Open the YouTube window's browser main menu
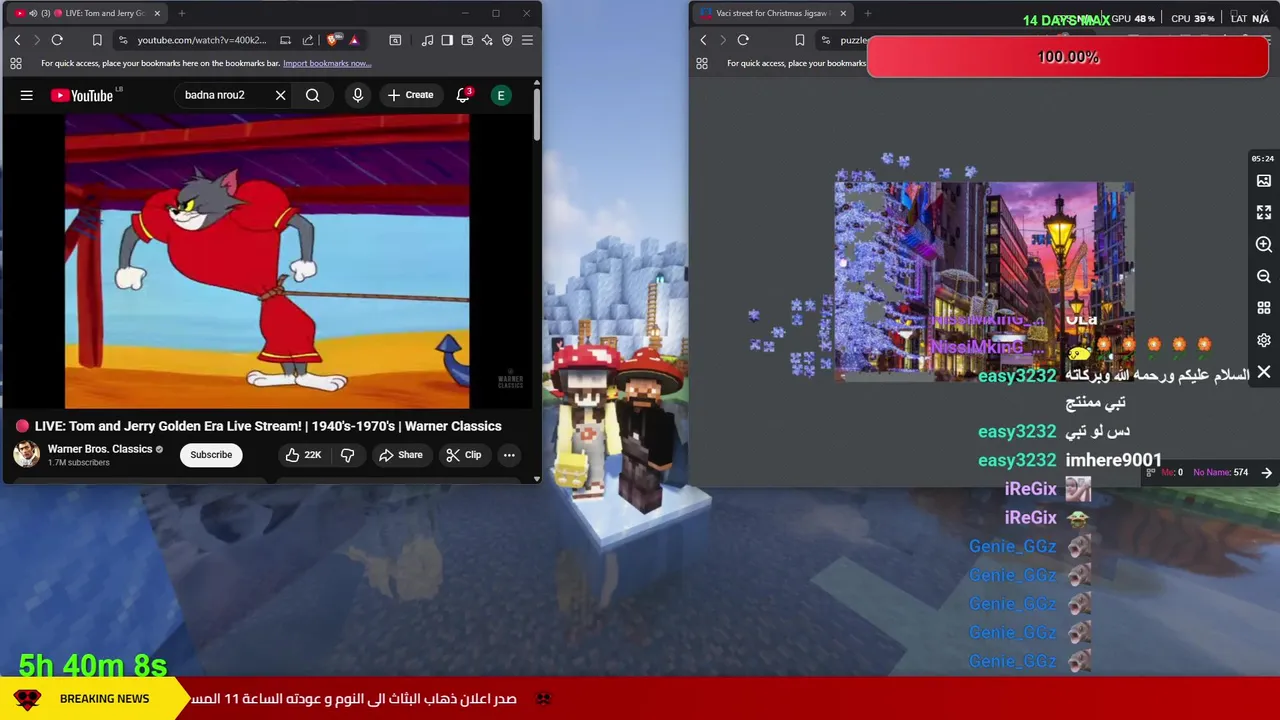The image size is (1280, 720). pyautogui.click(x=527, y=40)
